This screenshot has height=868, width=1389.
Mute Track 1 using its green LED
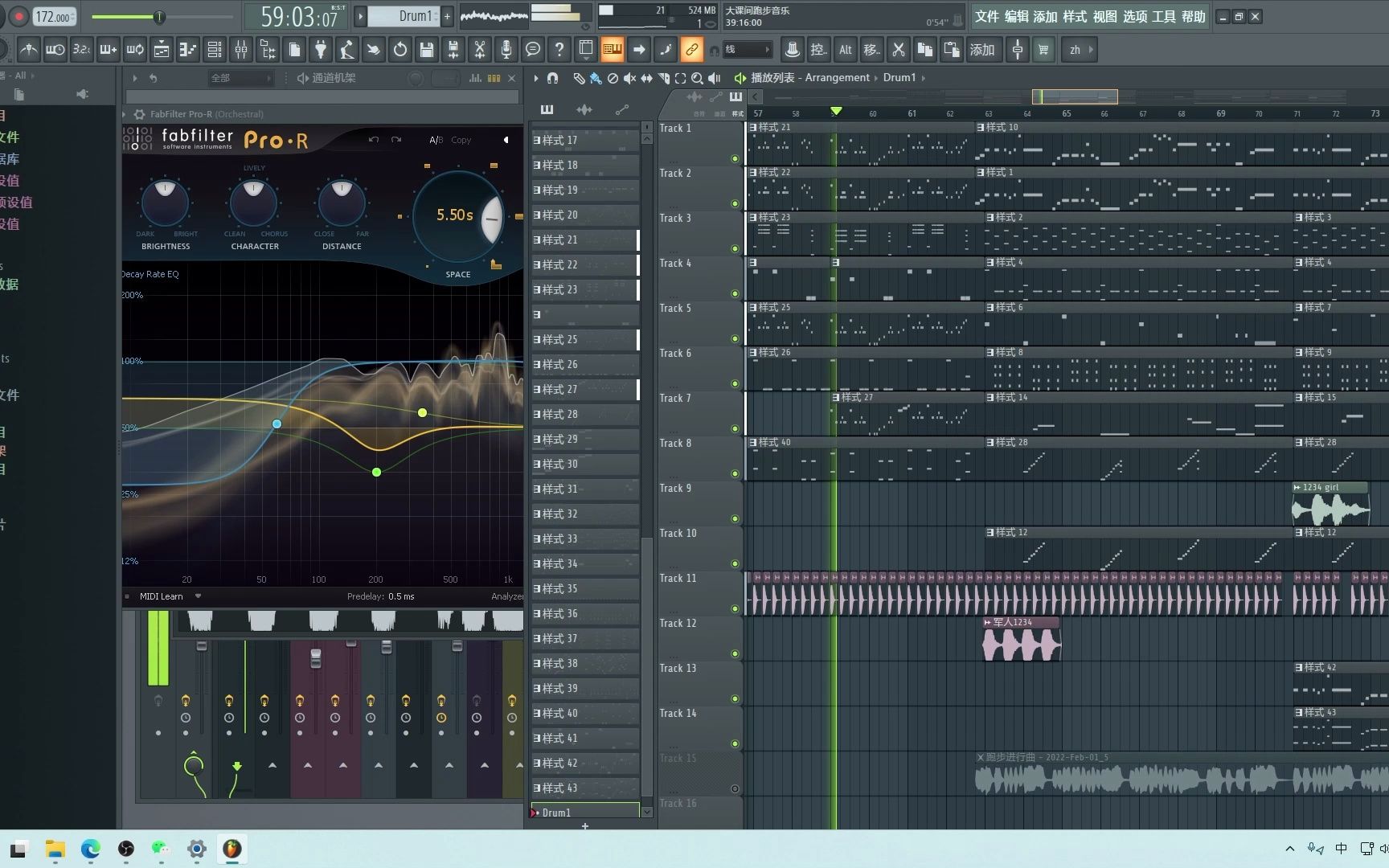pyautogui.click(x=735, y=158)
